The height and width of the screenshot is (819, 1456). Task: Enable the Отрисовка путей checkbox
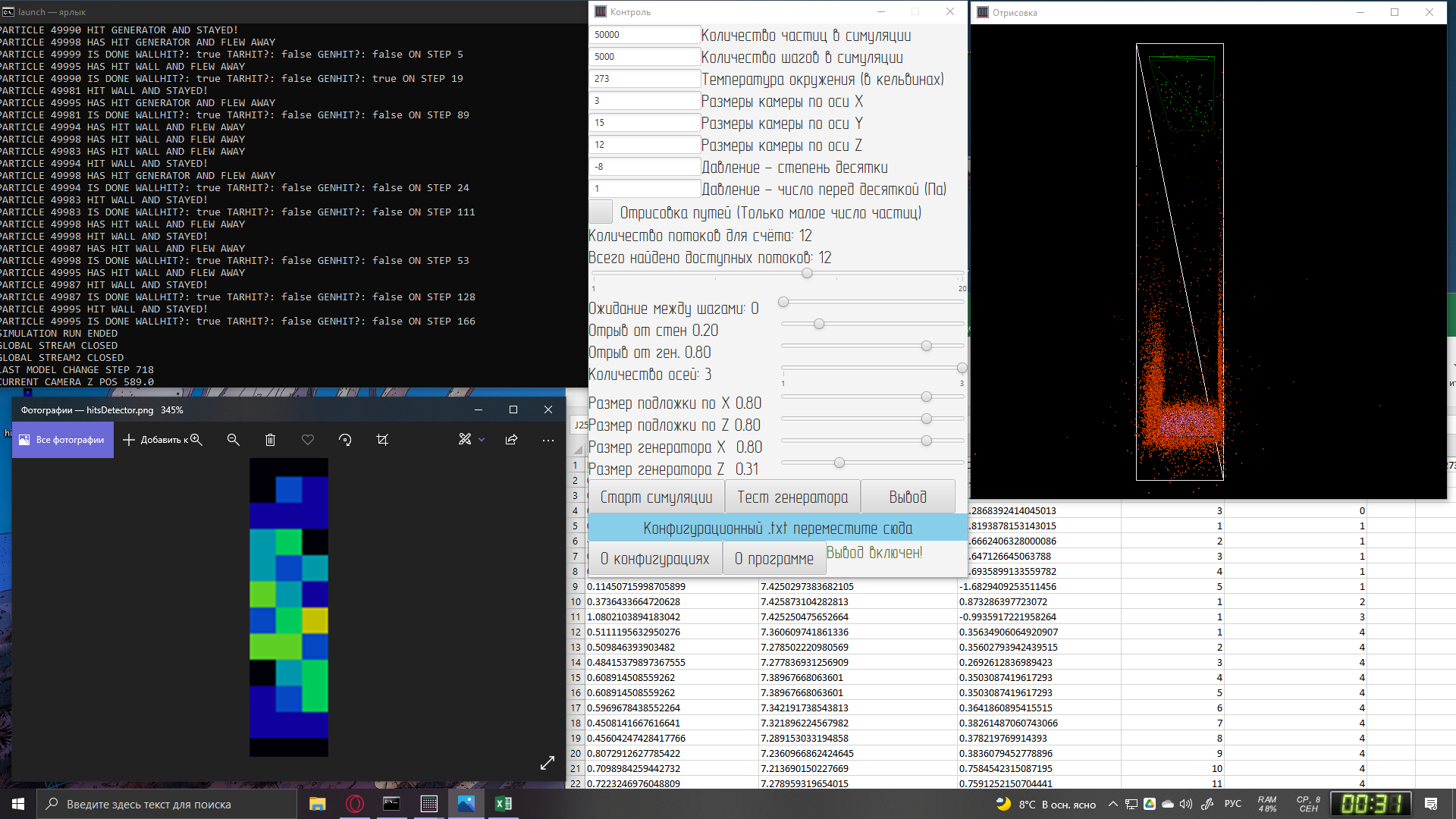click(600, 212)
